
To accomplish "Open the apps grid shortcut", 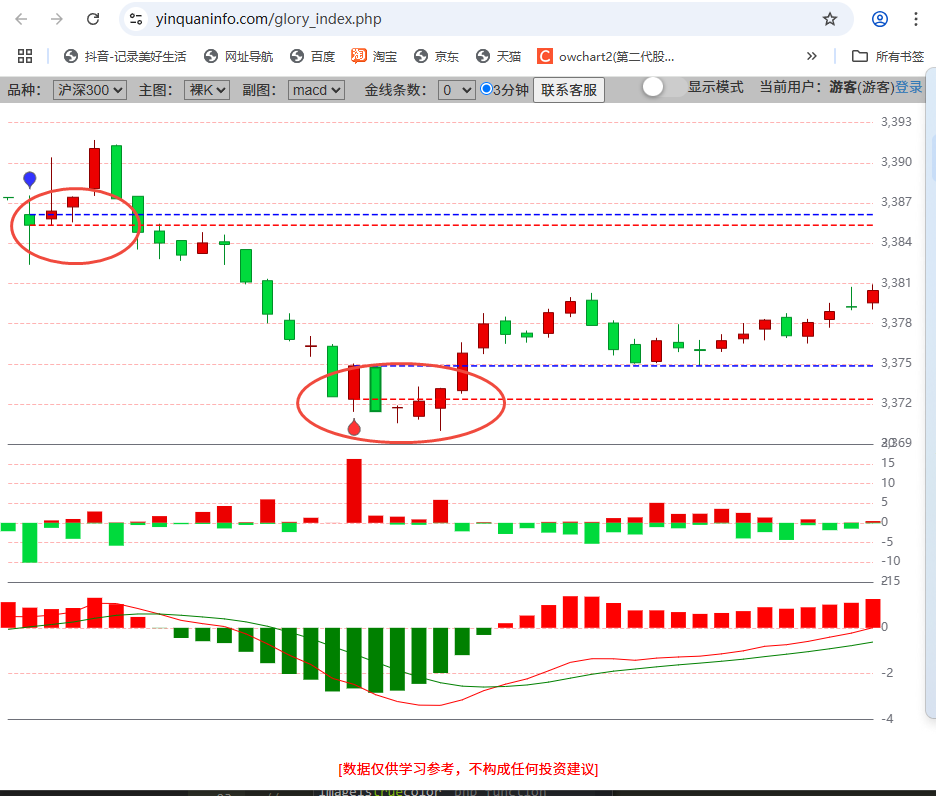I will (x=24, y=56).
